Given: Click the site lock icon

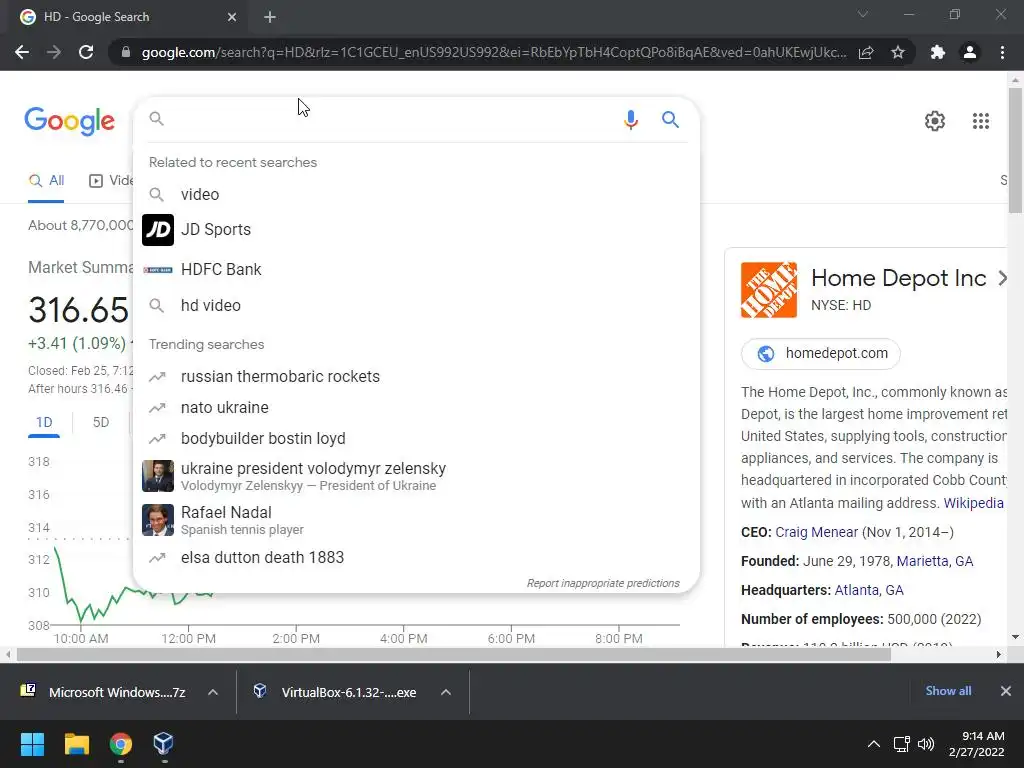Looking at the screenshot, I should [x=126, y=52].
